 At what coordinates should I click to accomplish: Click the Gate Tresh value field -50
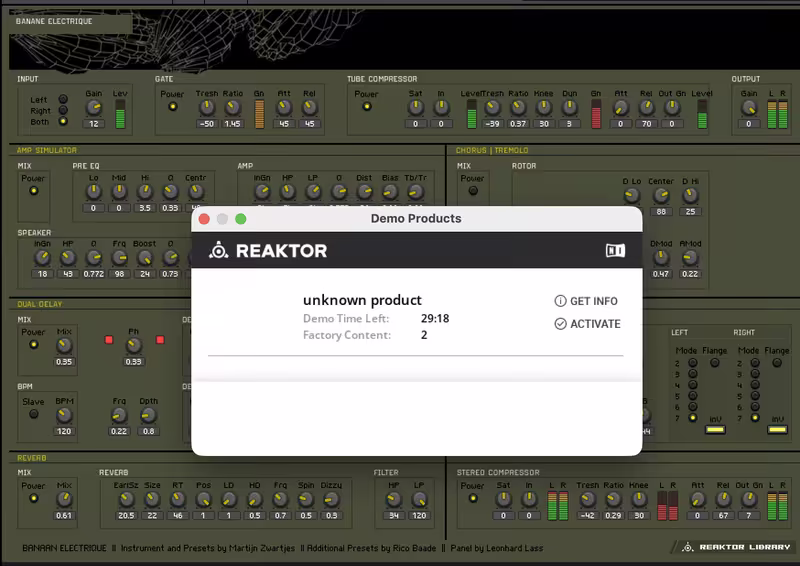click(207, 124)
